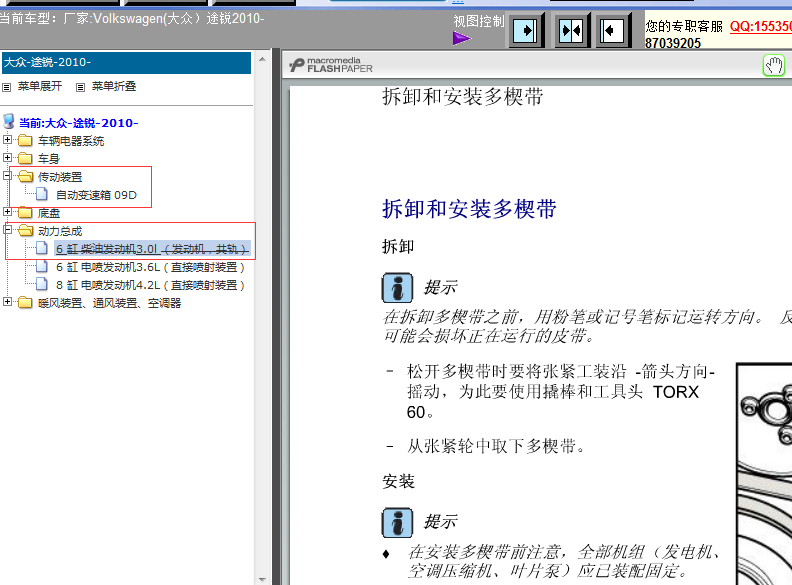792x585 pixels.
Task: Click the QQ customer service number link
Action: pos(761,26)
